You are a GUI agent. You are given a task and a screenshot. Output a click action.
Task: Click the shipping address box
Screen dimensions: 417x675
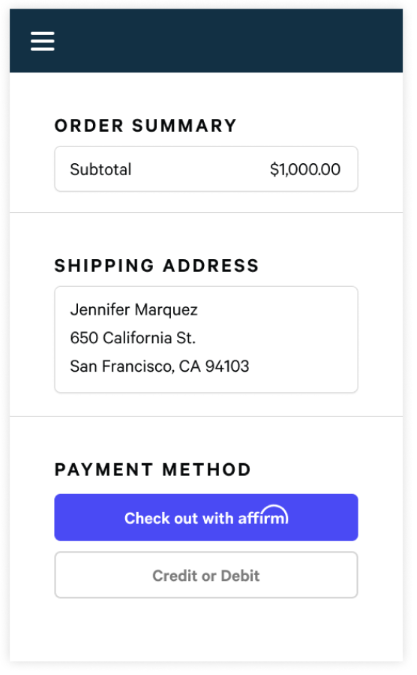[206, 339]
